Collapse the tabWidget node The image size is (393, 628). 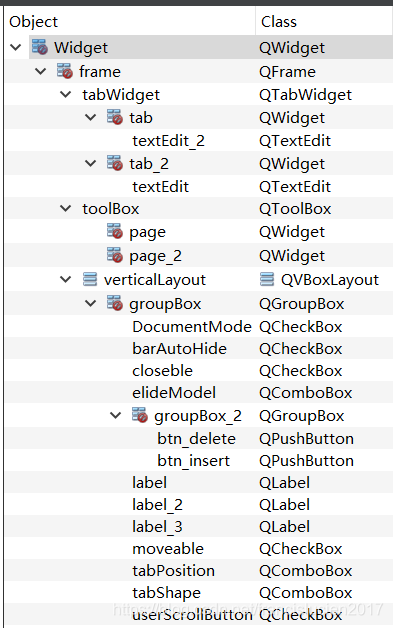click(x=65, y=95)
